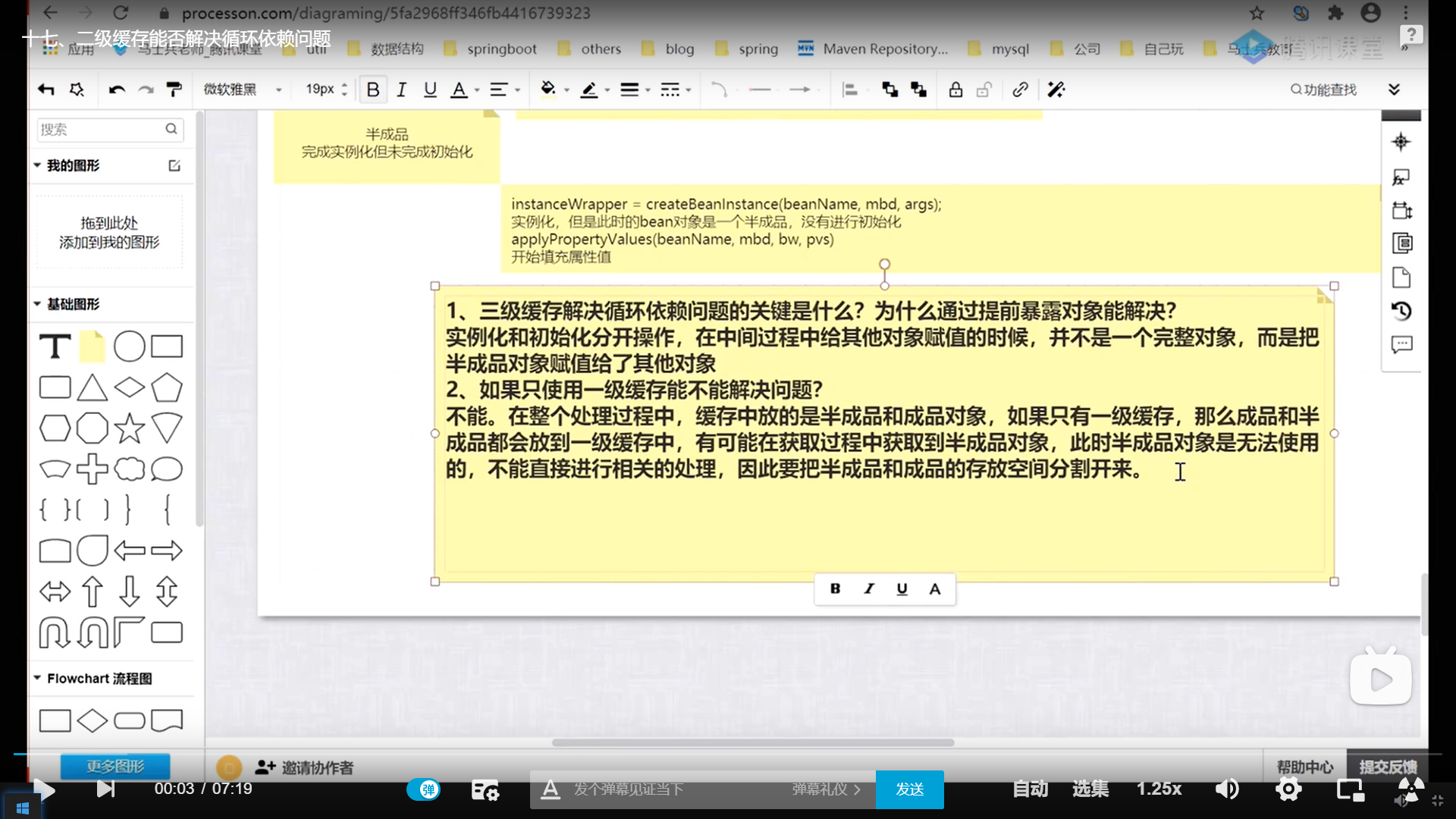Click the insert link icon

click(1020, 89)
